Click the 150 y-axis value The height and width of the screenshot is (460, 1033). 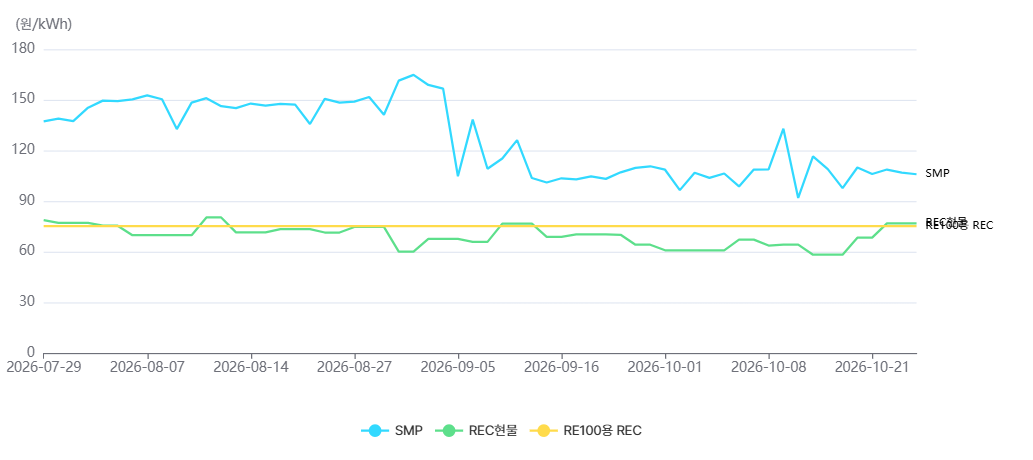click(24, 100)
